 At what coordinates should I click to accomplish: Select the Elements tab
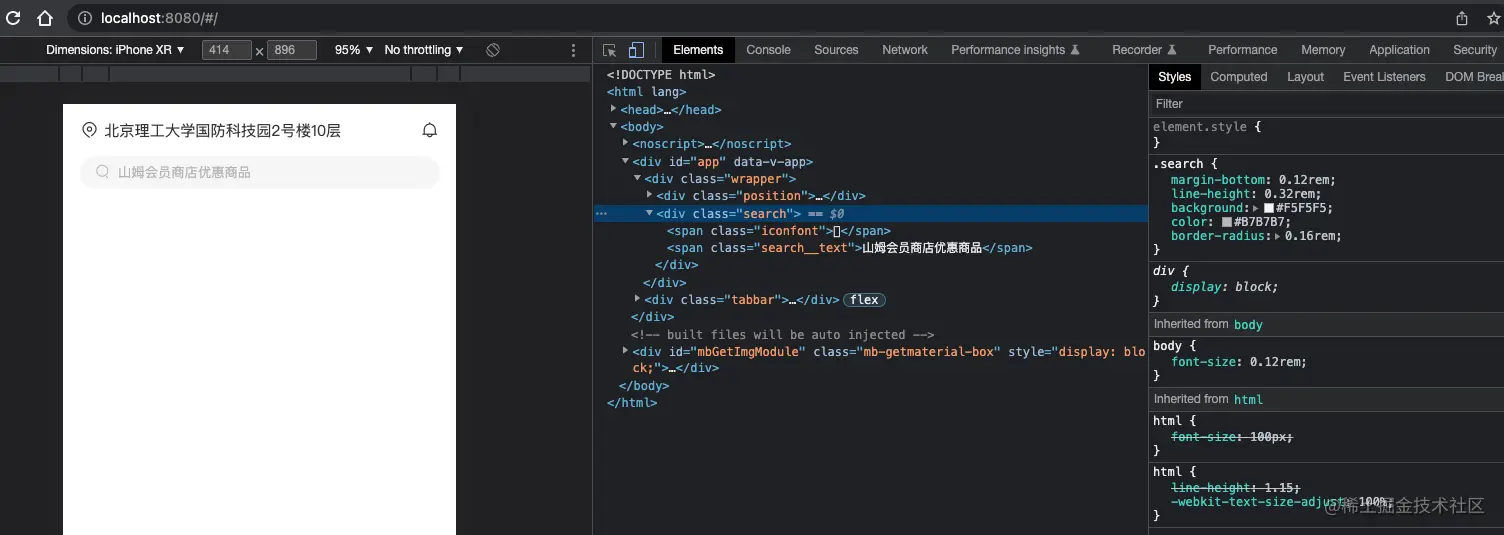click(x=698, y=50)
